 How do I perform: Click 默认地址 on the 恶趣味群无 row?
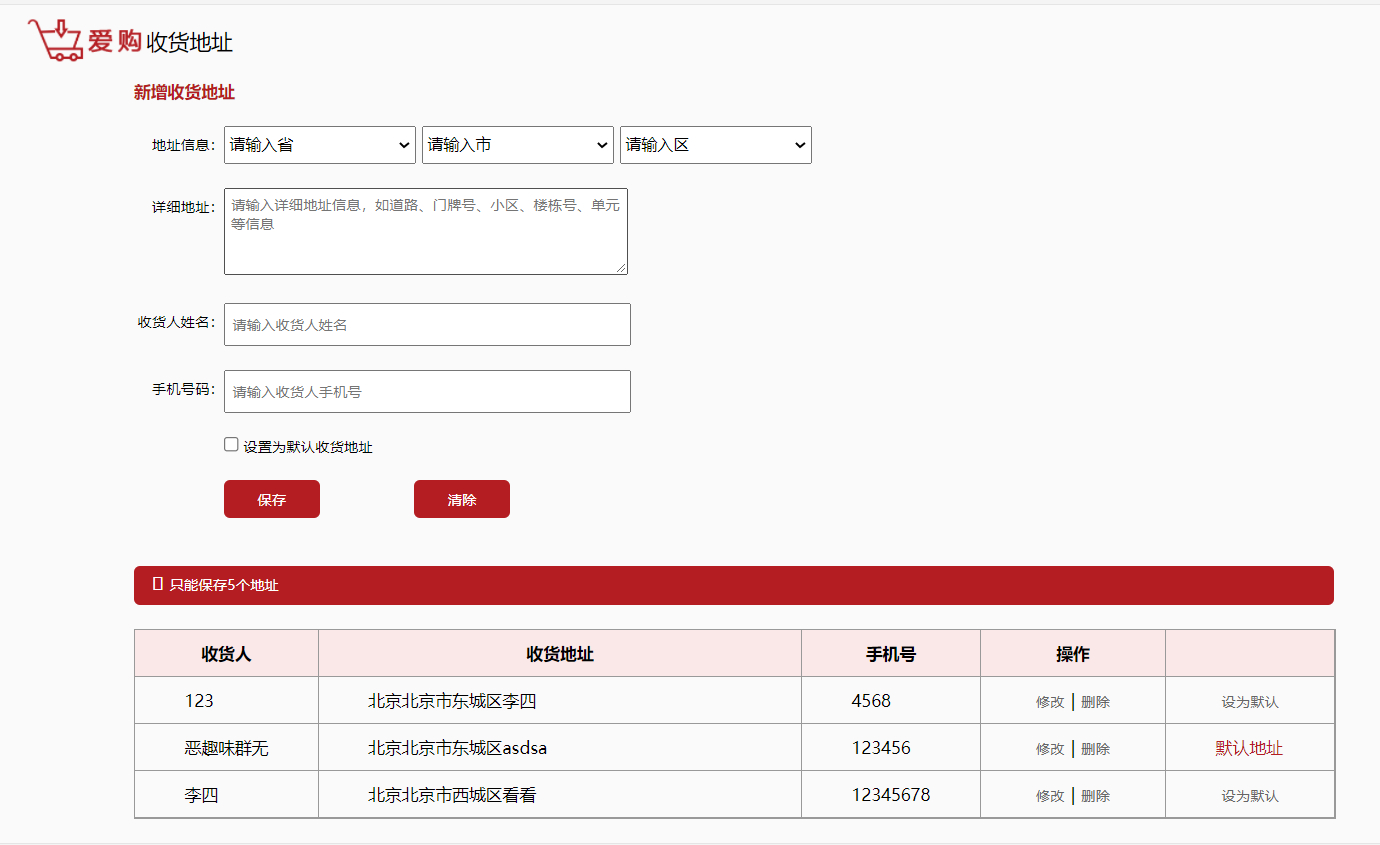point(1250,748)
